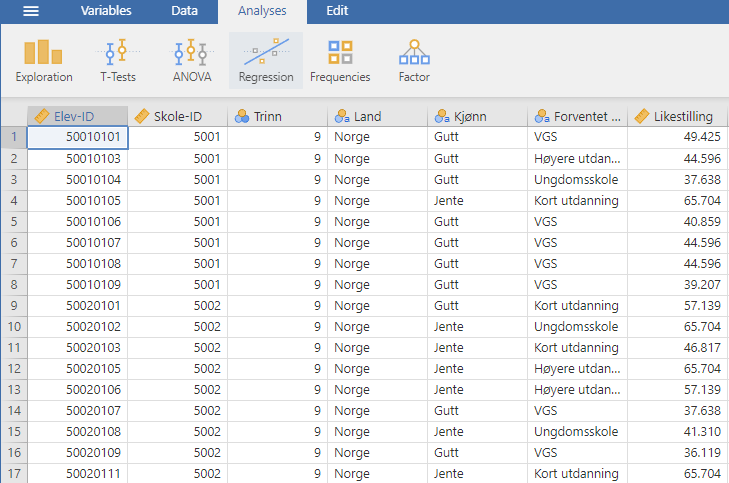This screenshot has height=483, width=729.
Task: Switch to the Variables tab
Action: pyautogui.click(x=106, y=11)
